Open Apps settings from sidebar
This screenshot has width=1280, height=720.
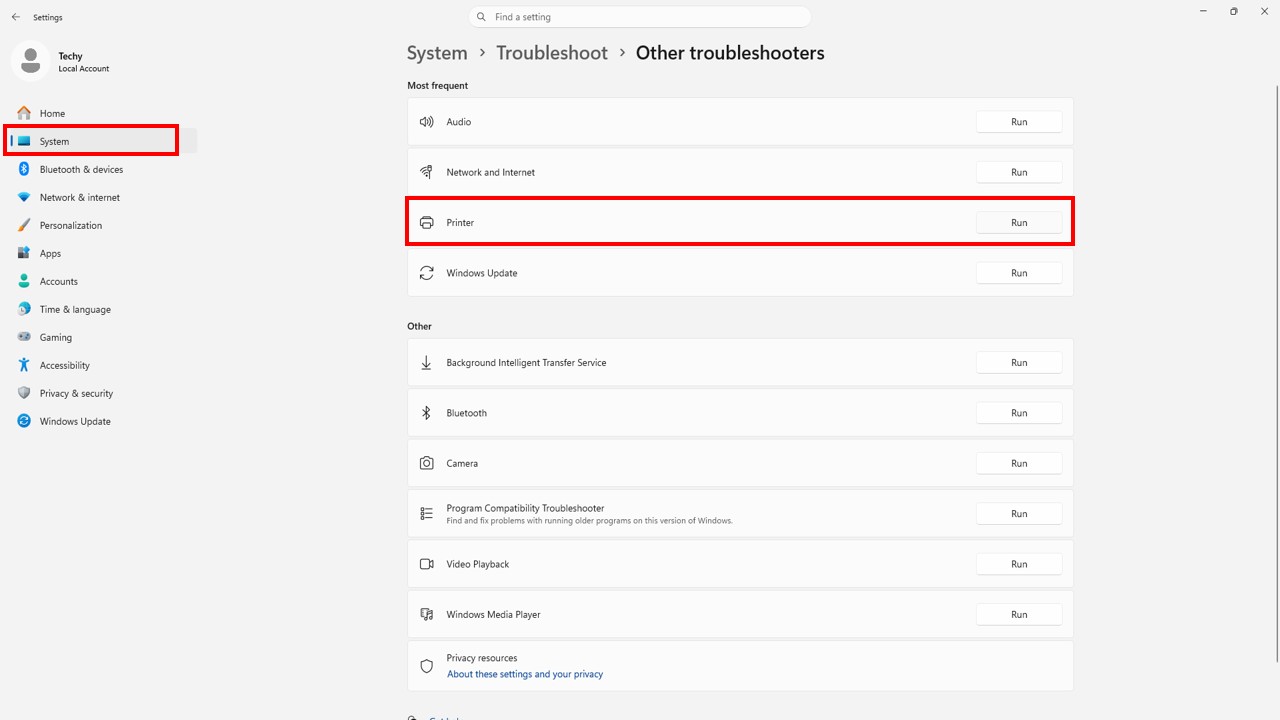pyautogui.click(x=50, y=253)
